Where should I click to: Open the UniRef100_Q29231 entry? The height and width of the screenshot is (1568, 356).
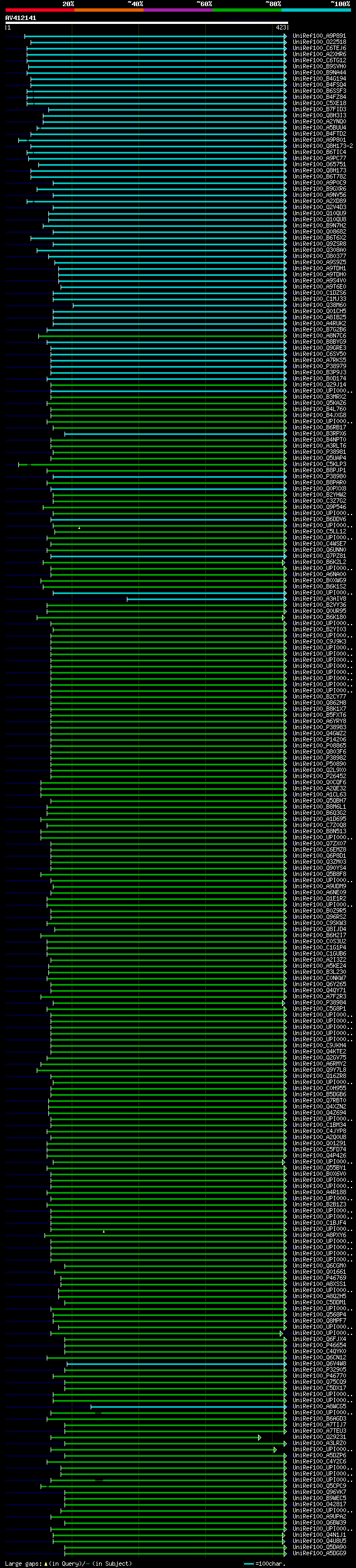coord(319,1437)
